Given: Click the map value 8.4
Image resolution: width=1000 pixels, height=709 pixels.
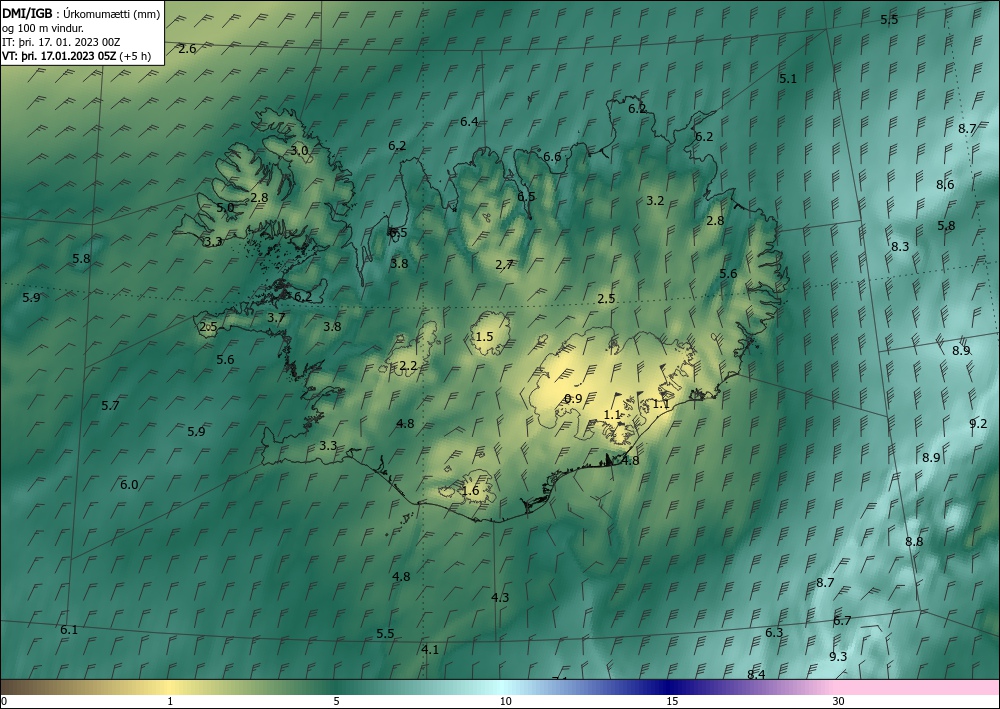Looking at the screenshot, I should coord(756,674).
